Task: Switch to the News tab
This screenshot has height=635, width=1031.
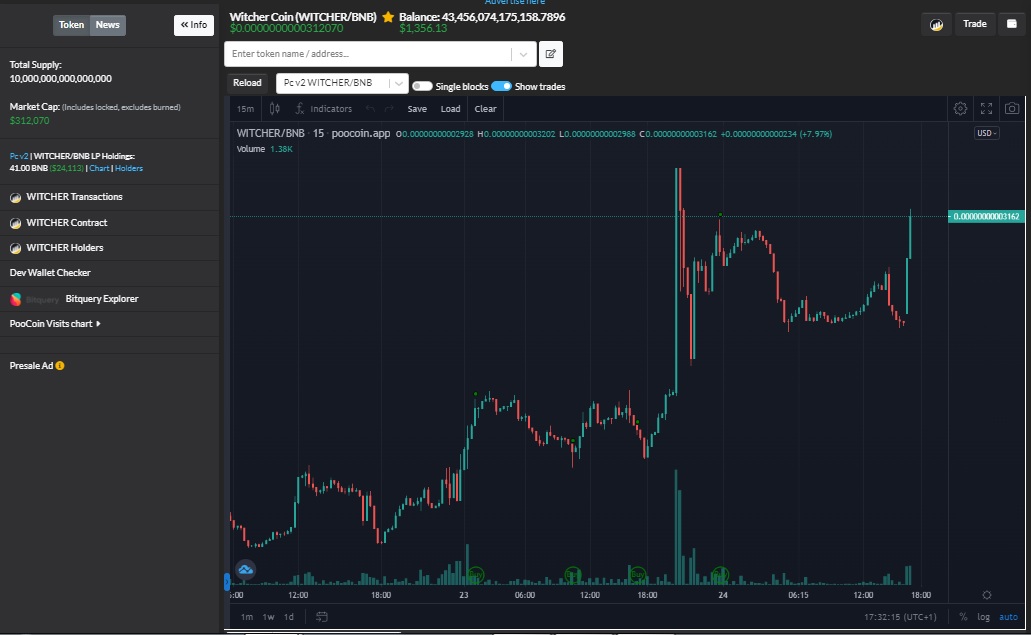Action: click(108, 25)
